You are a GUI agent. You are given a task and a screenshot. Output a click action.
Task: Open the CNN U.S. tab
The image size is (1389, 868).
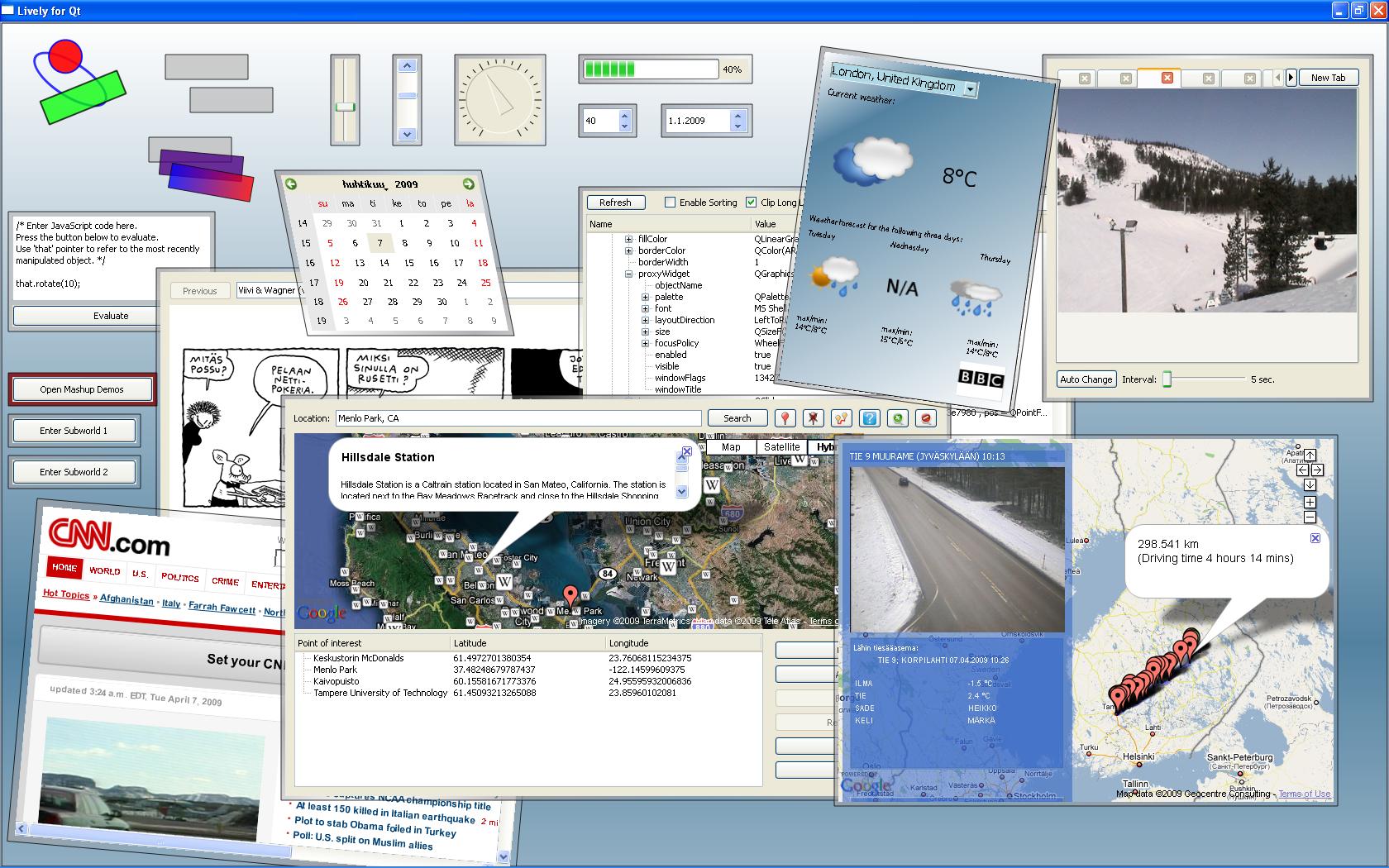click(141, 574)
